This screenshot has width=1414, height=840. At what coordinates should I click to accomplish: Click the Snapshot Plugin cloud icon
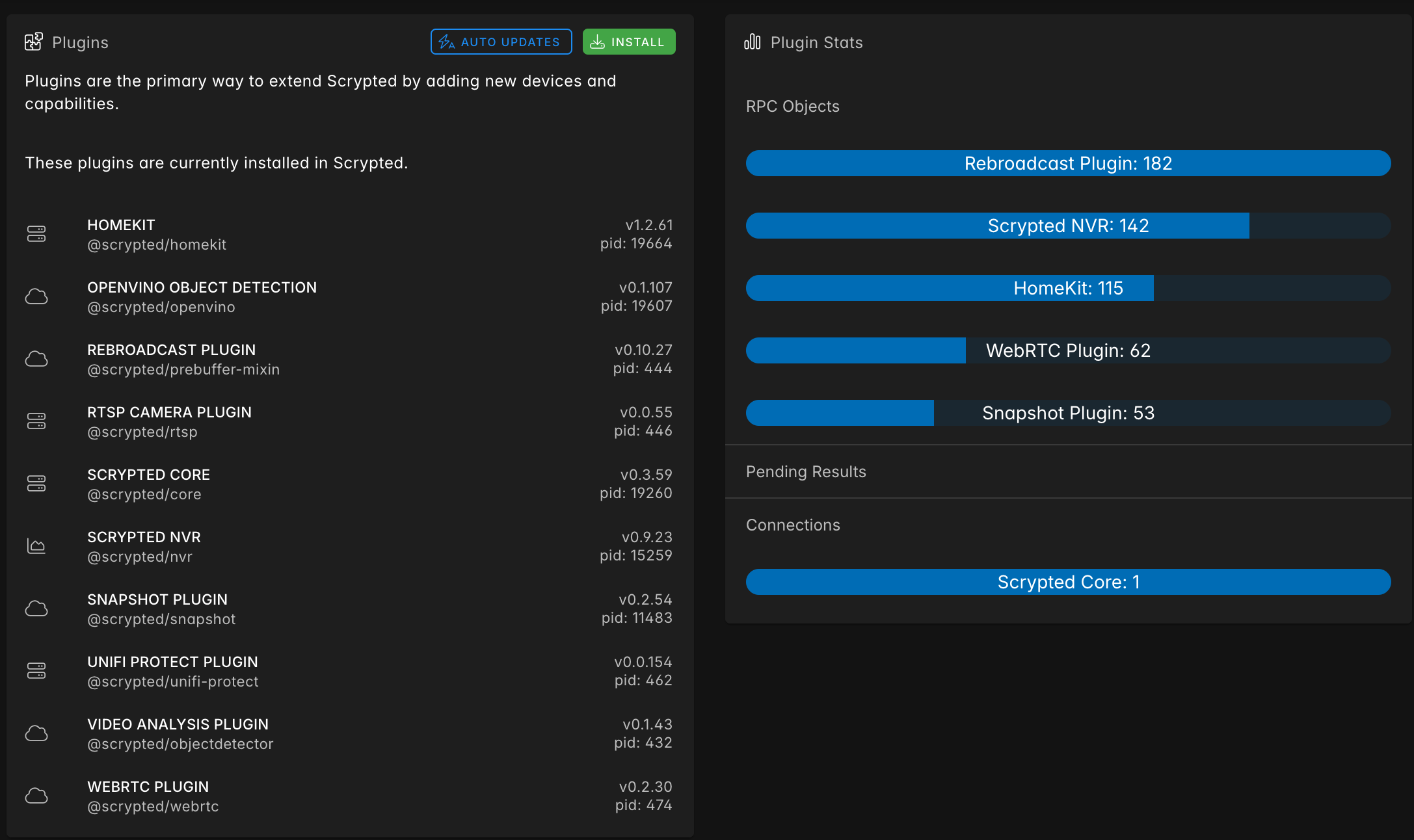[36, 609]
